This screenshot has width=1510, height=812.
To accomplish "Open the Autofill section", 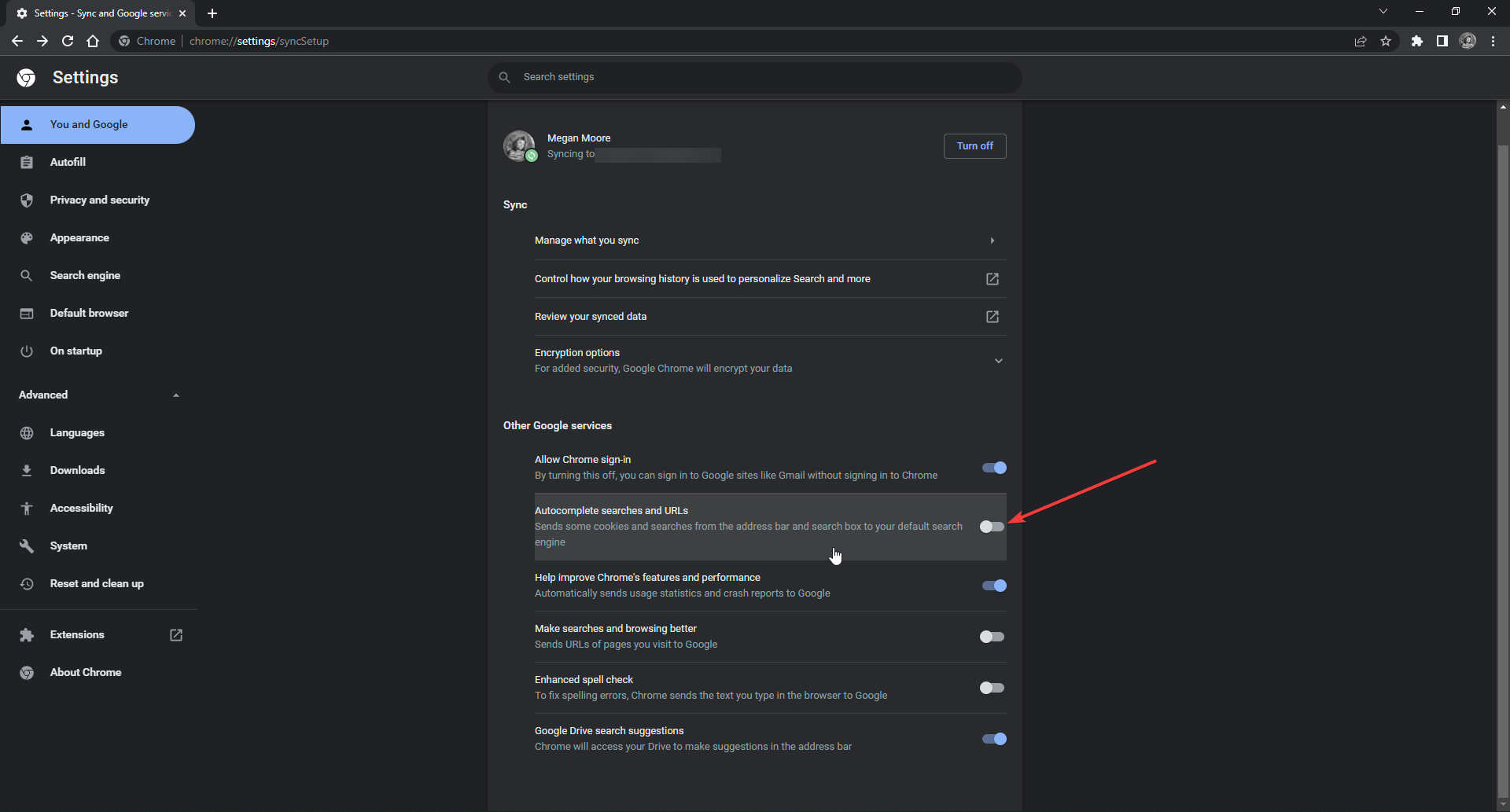I will coord(98,162).
